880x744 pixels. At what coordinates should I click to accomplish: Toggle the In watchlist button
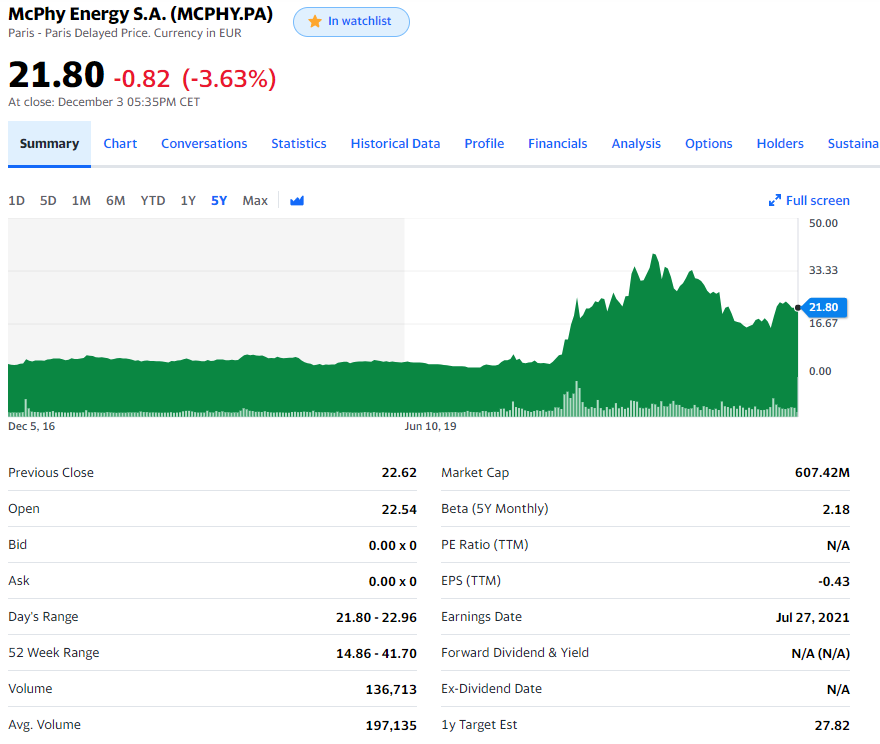point(351,22)
